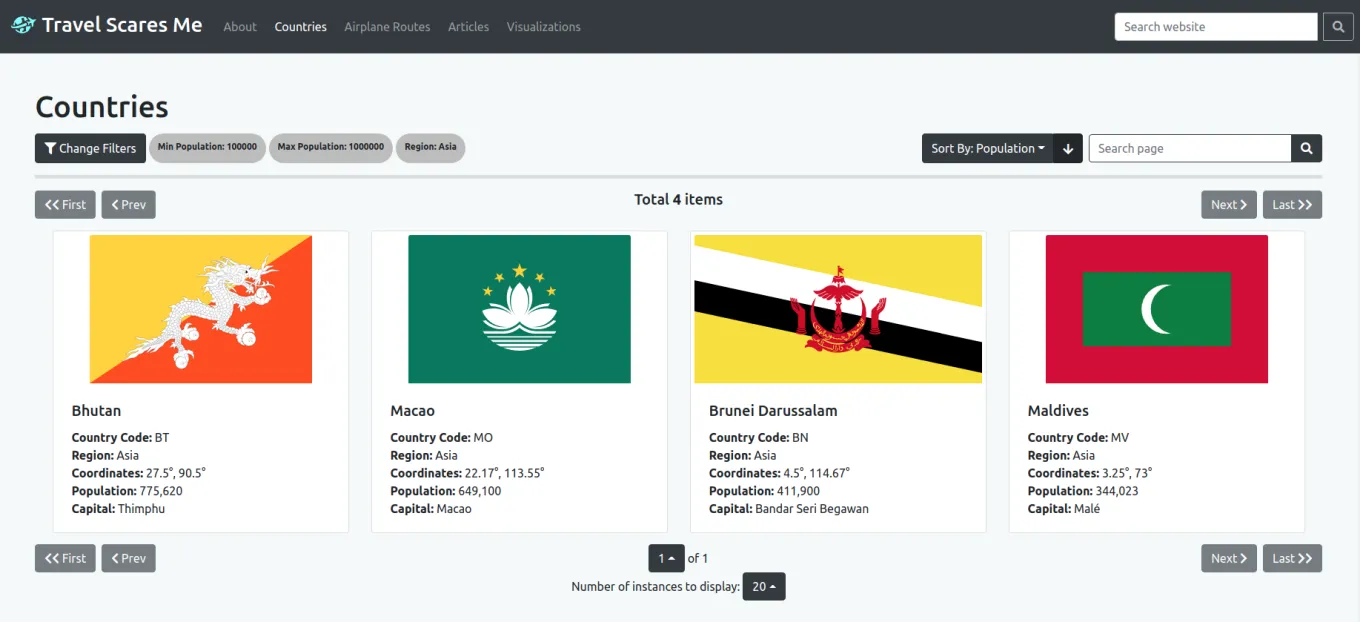
Task: Open the Visualizations menu item
Action: pos(543,27)
